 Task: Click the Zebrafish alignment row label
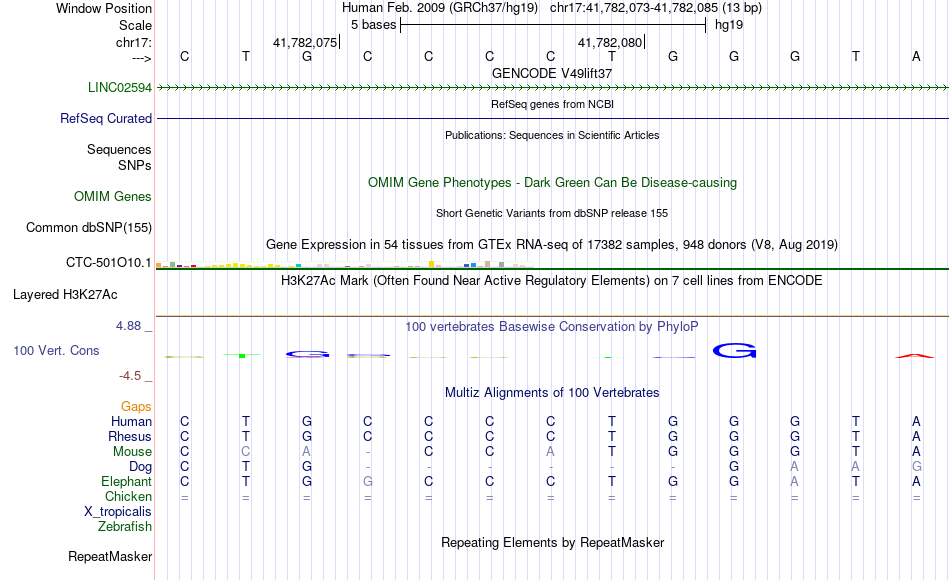click(125, 526)
